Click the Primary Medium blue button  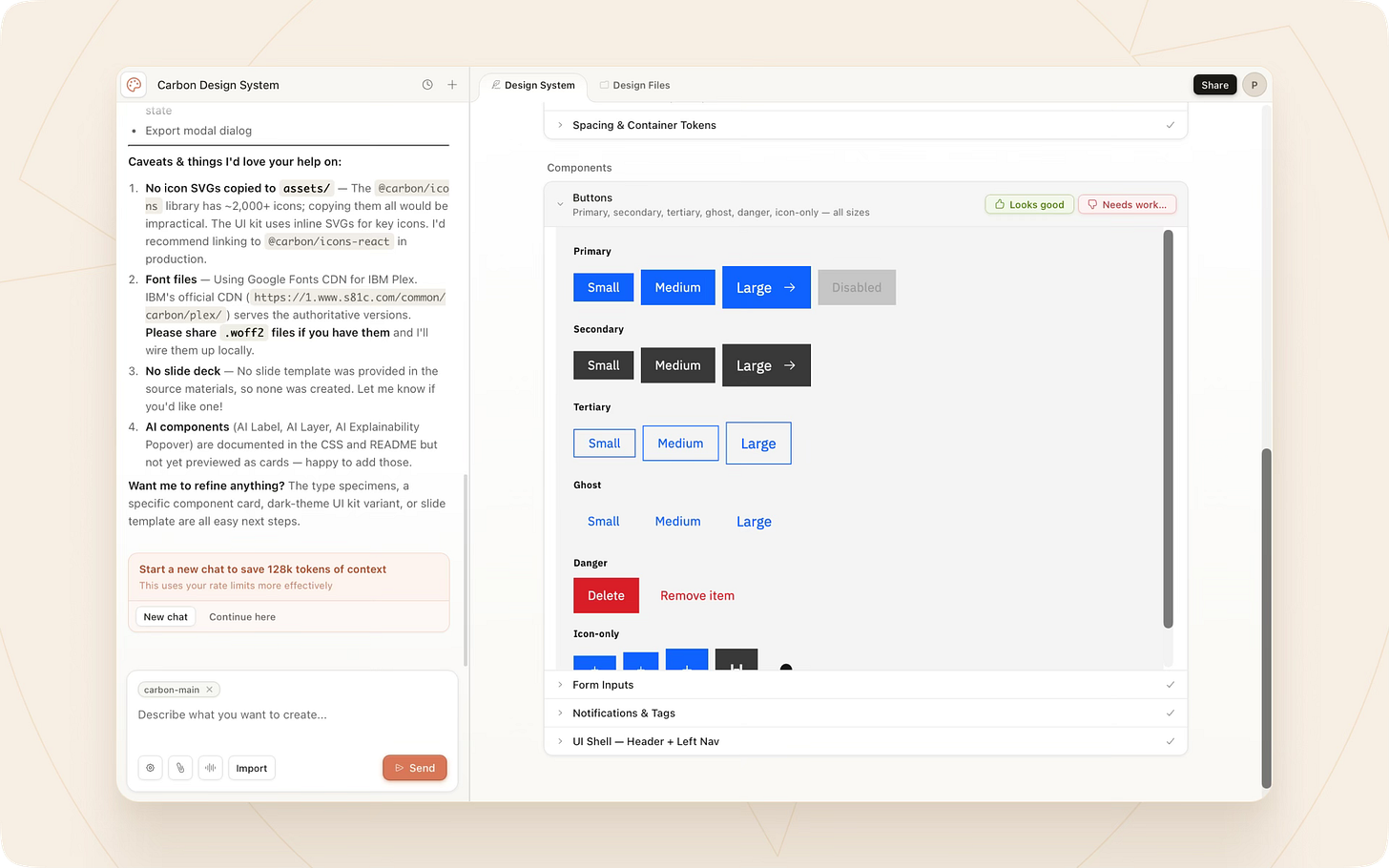click(x=678, y=287)
